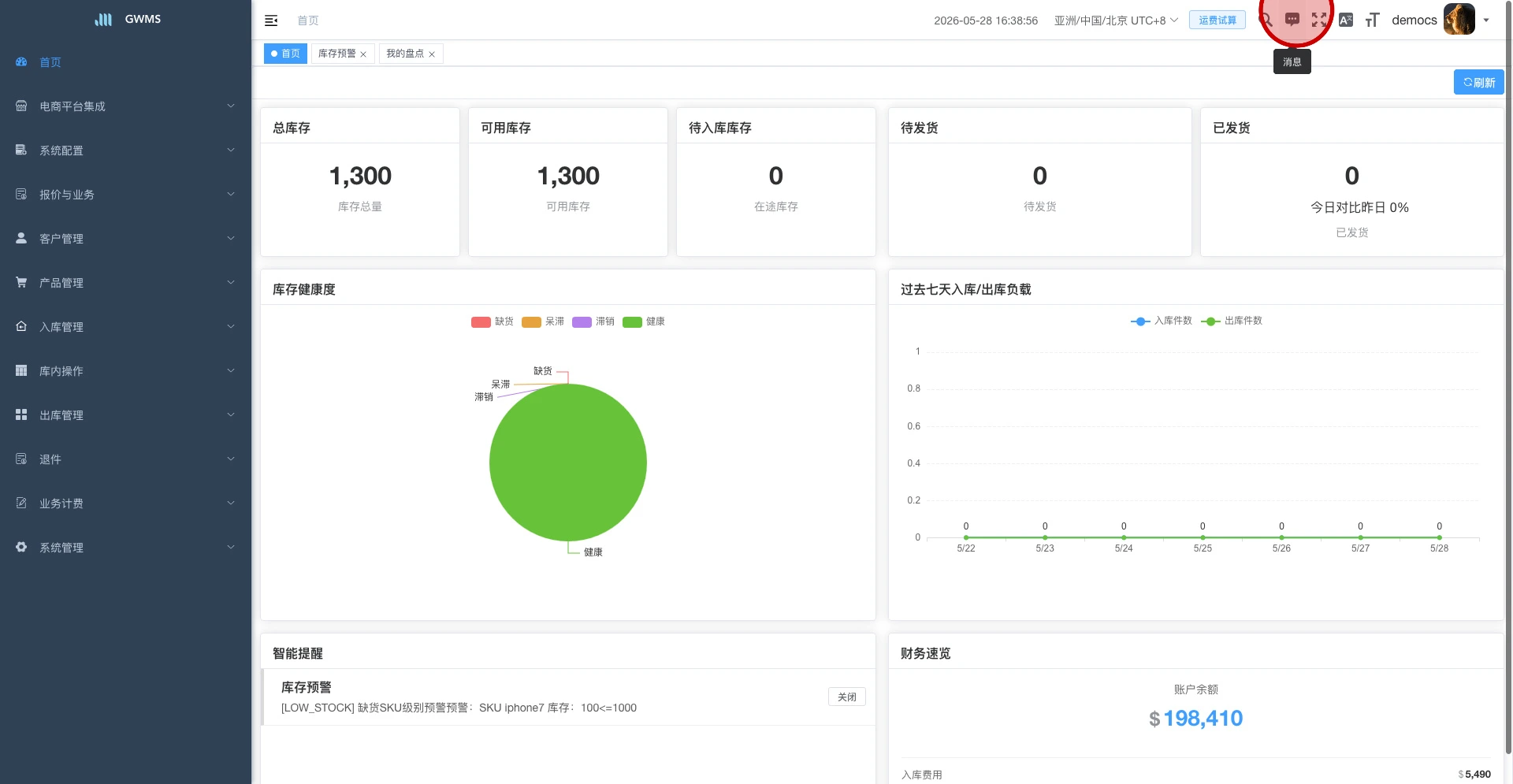Open the messages chat bubble icon

[1292, 20]
